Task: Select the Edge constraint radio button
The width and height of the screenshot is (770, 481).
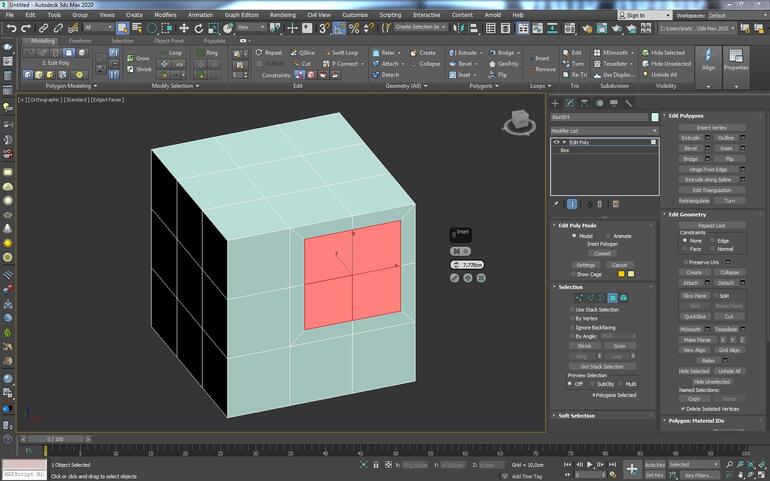Action: [712, 241]
